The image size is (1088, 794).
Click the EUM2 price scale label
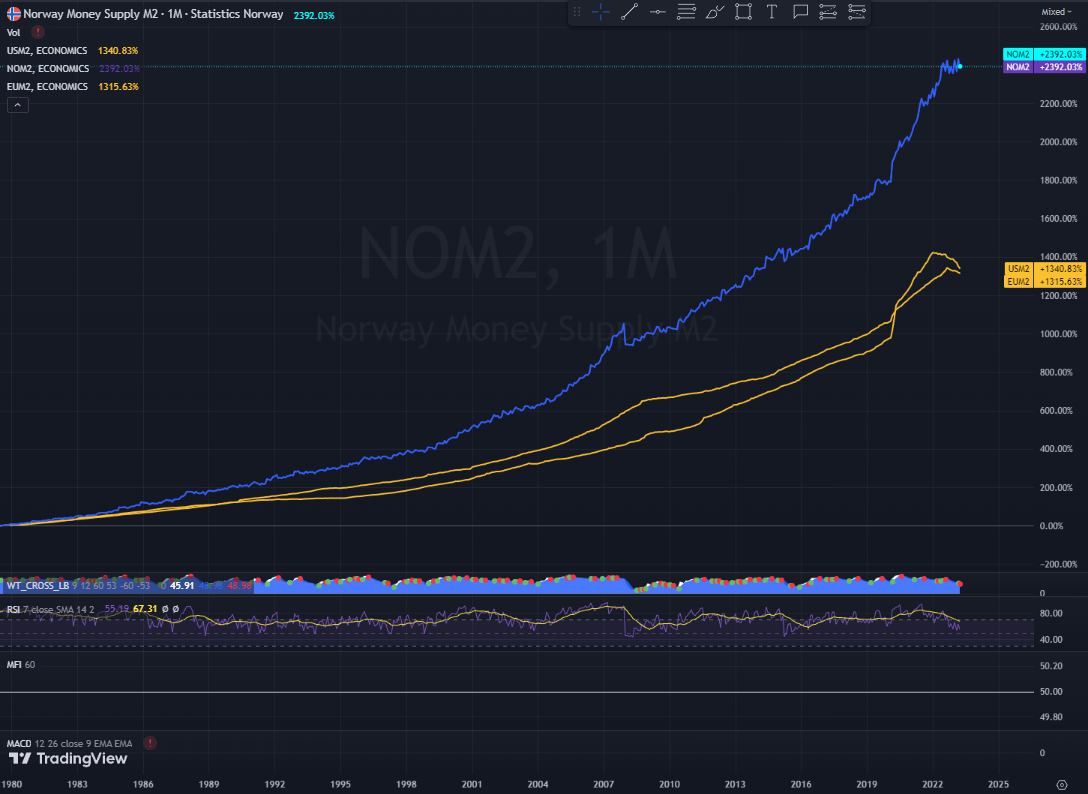coord(1044,282)
